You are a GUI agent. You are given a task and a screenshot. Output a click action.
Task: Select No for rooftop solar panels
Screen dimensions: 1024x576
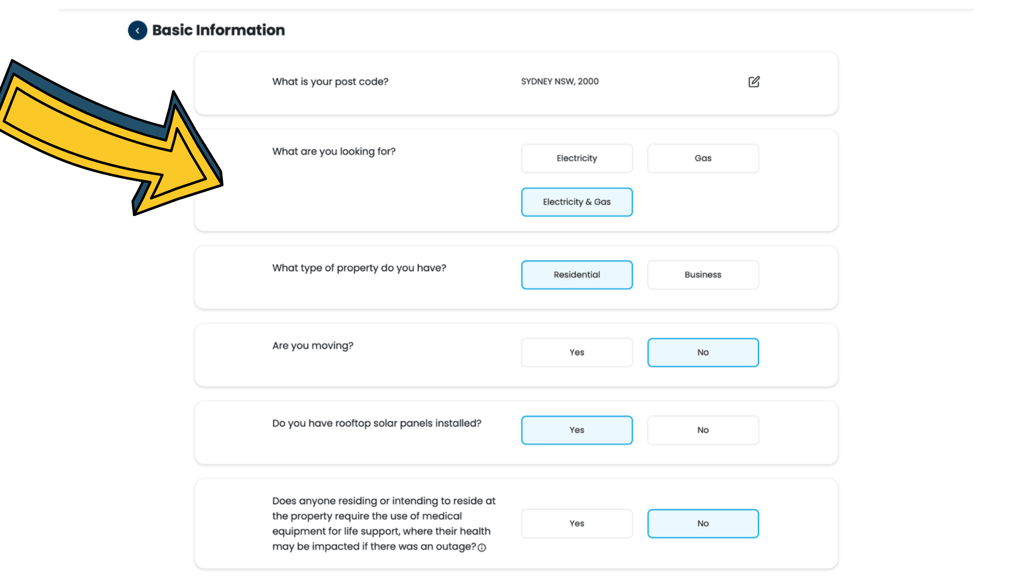pyautogui.click(x=703, y=430)
